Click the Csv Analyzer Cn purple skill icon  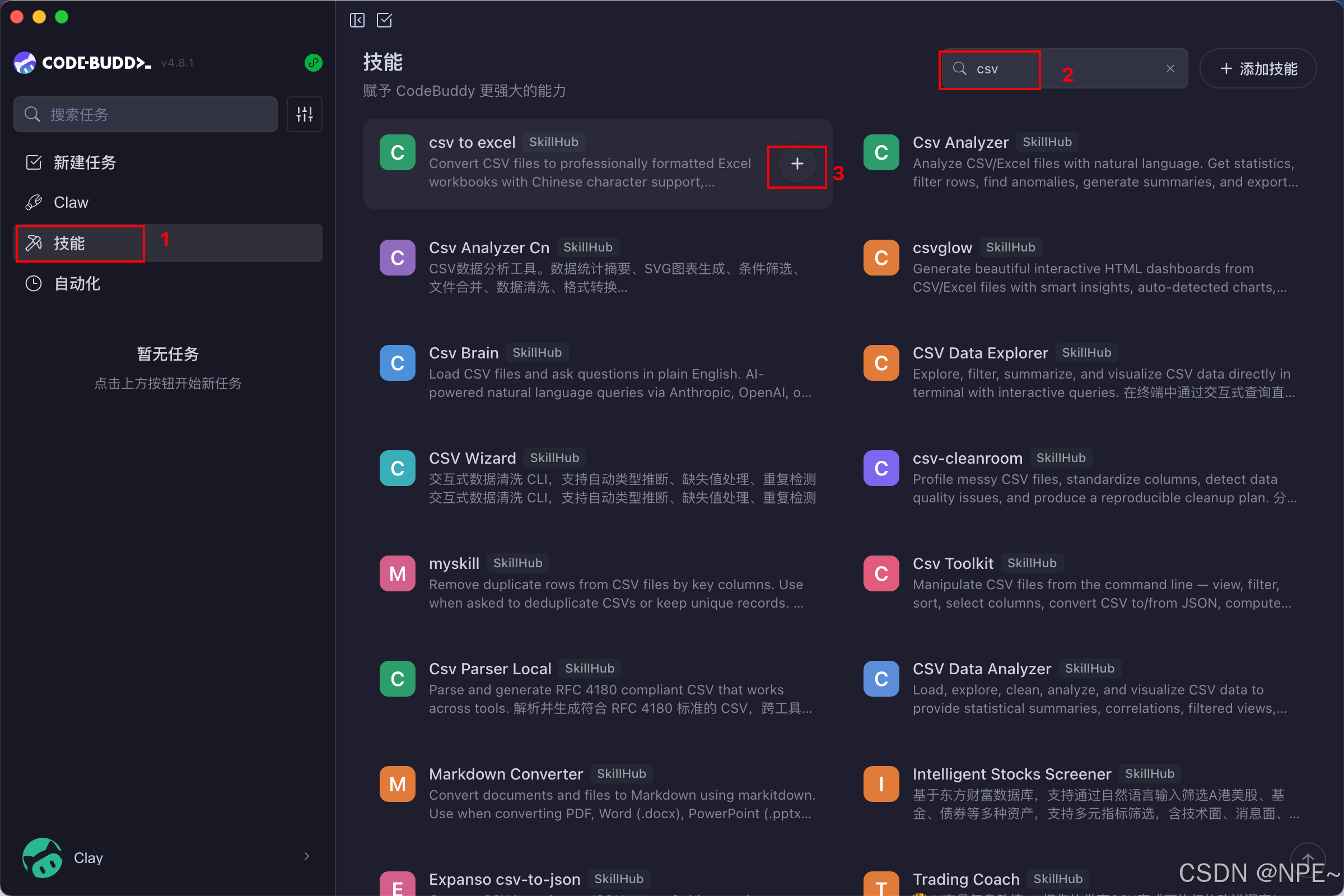(397, 257)
